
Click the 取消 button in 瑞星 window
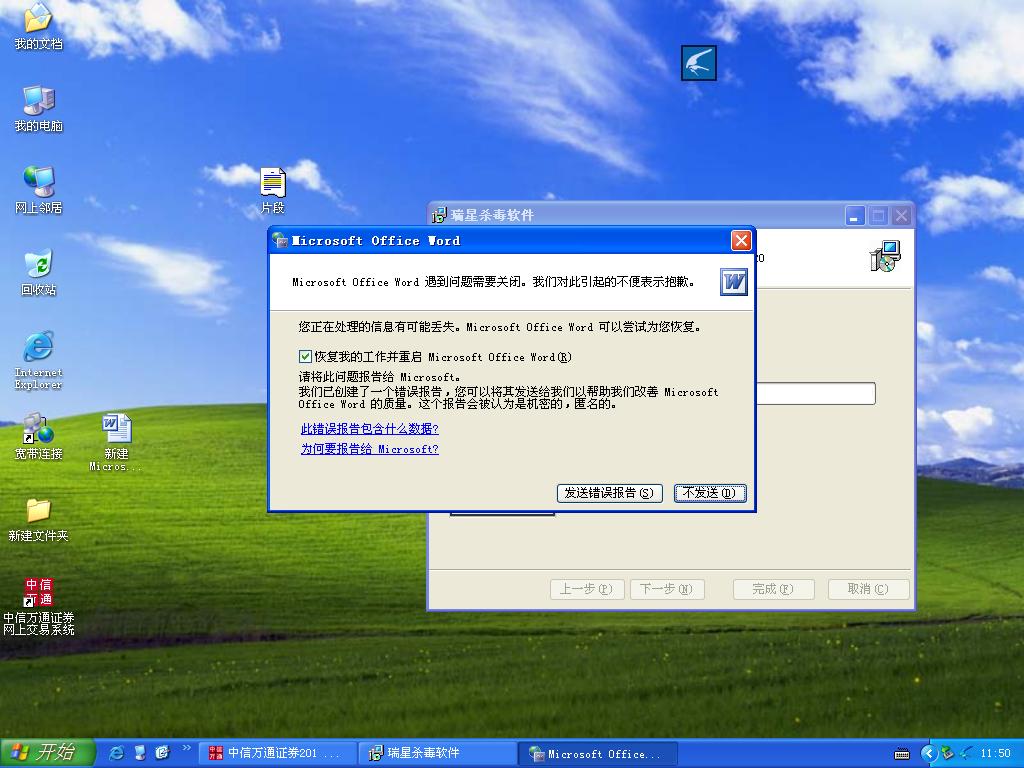(869, 589)
